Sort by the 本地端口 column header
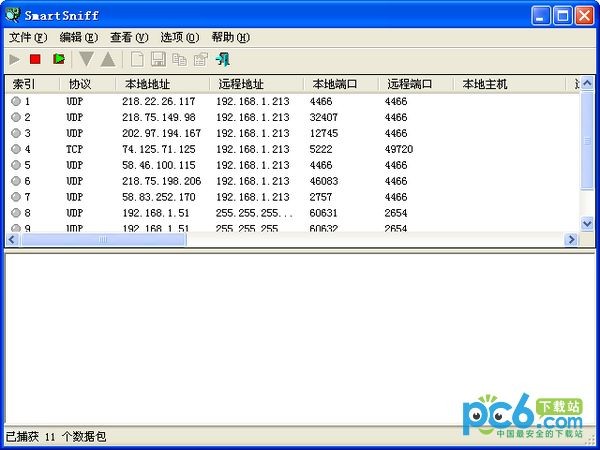Image resolution: width=600 pixels, height=450 pixels. click(341, 84)
